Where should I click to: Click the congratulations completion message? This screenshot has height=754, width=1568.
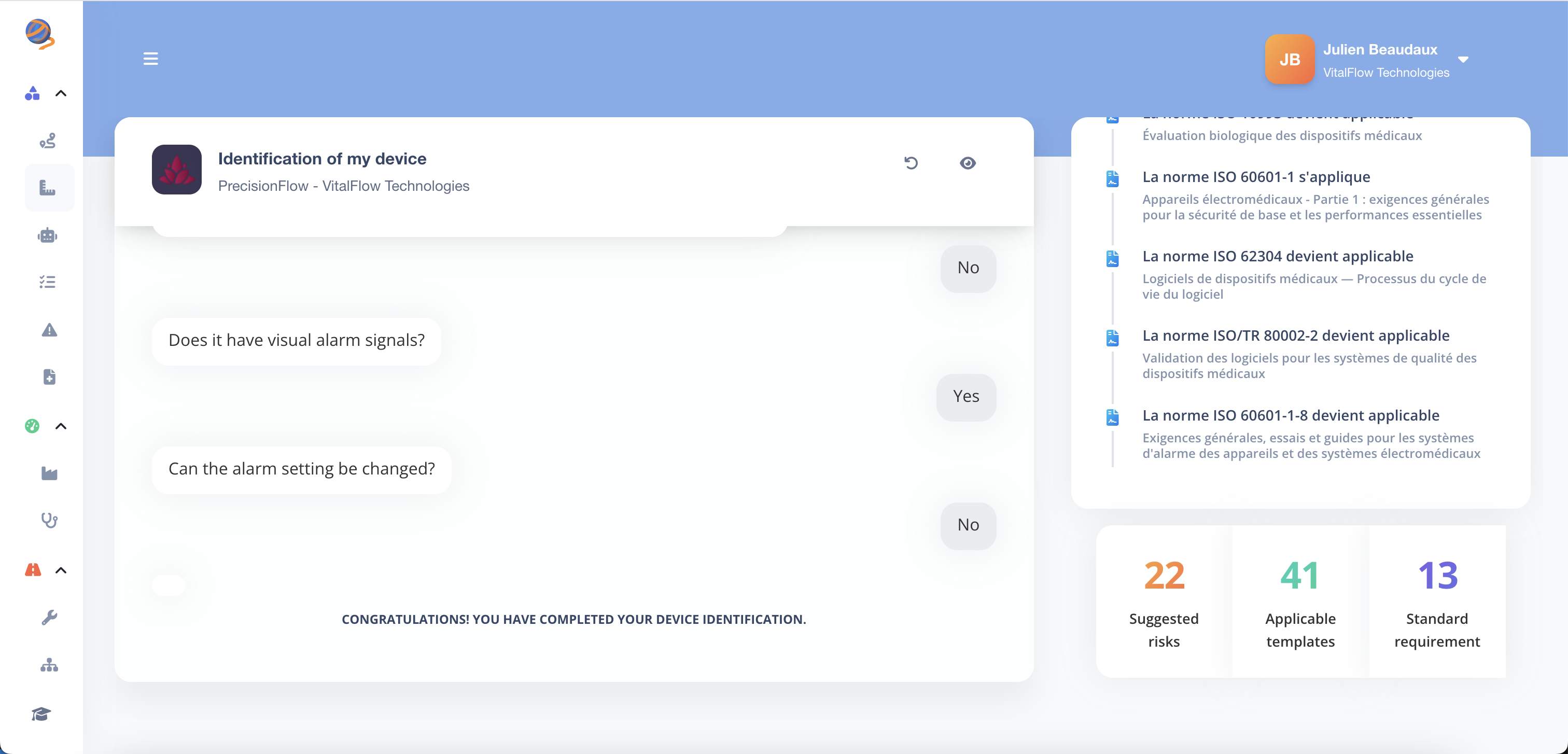pos(573,620)
